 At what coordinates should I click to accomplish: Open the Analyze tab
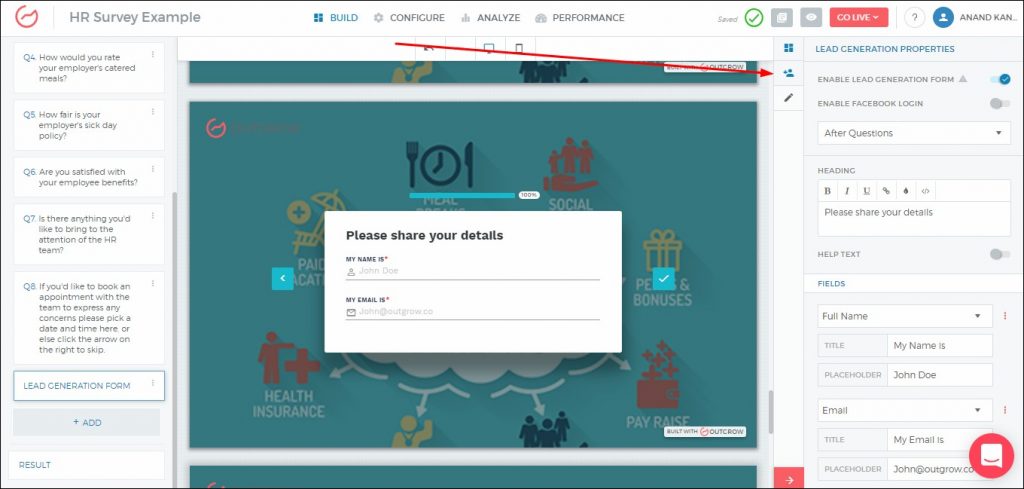[491, 17]
